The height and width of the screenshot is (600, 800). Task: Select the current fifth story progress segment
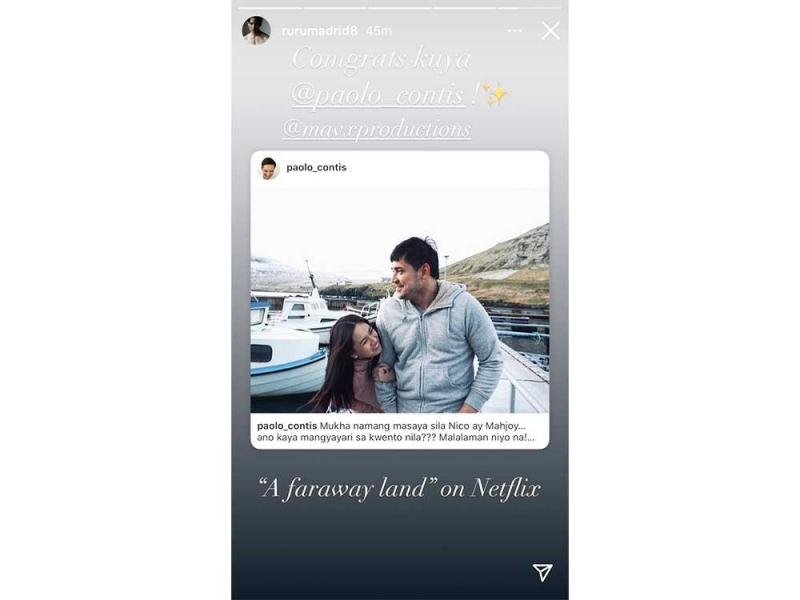coord(529,8)
